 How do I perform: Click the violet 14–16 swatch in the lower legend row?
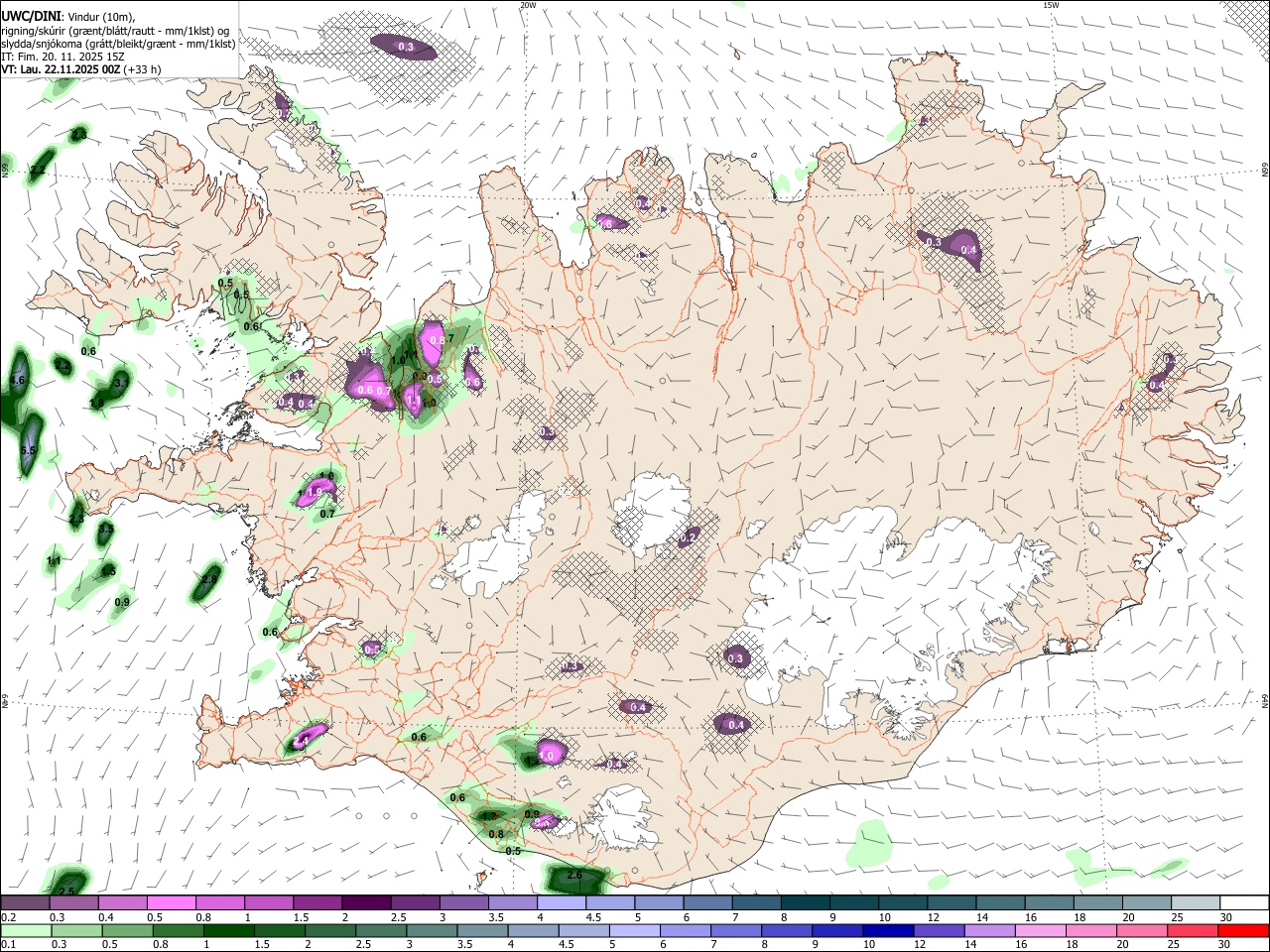coord(989,930)
